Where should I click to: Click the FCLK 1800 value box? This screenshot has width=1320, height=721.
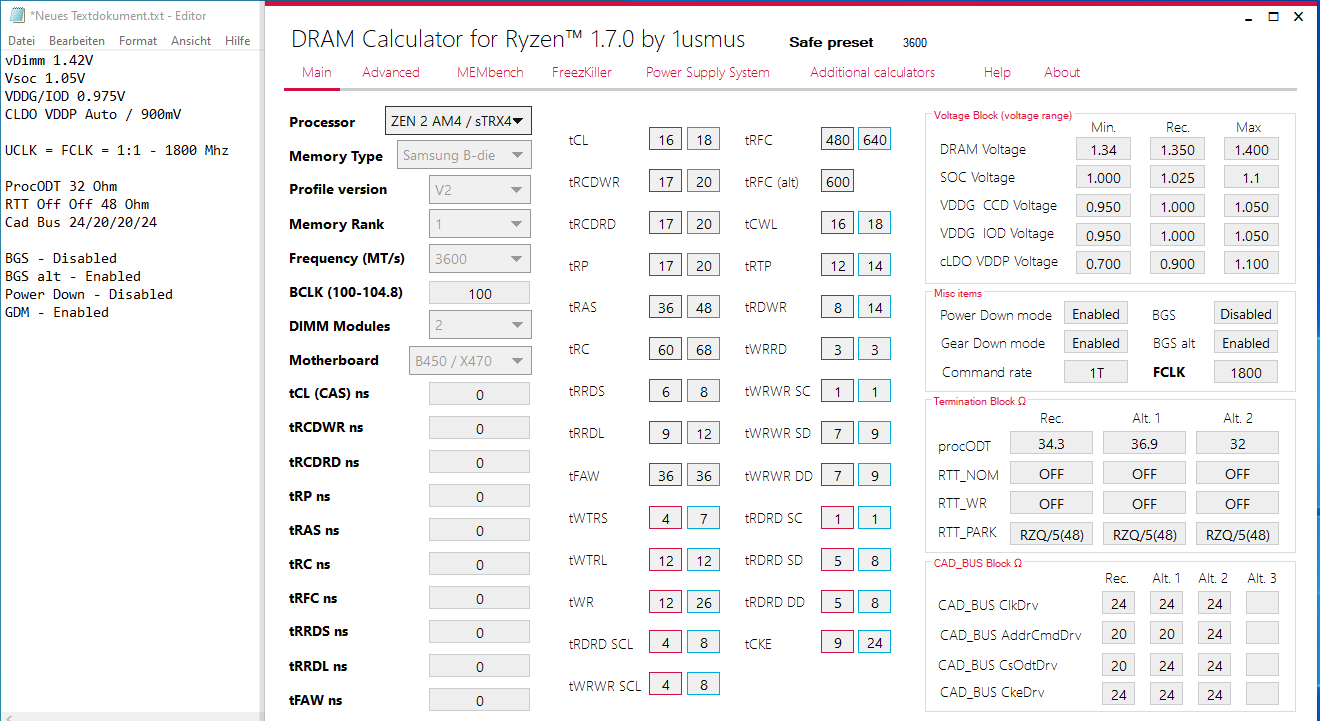(1246, 372)
